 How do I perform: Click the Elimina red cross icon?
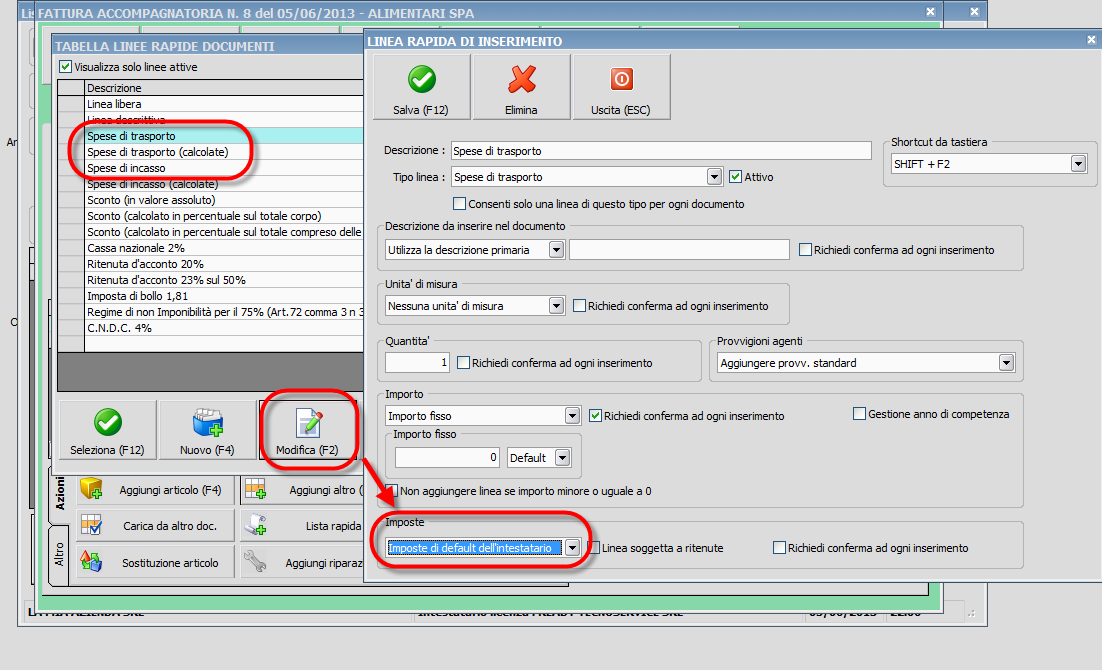coord(521,79)
